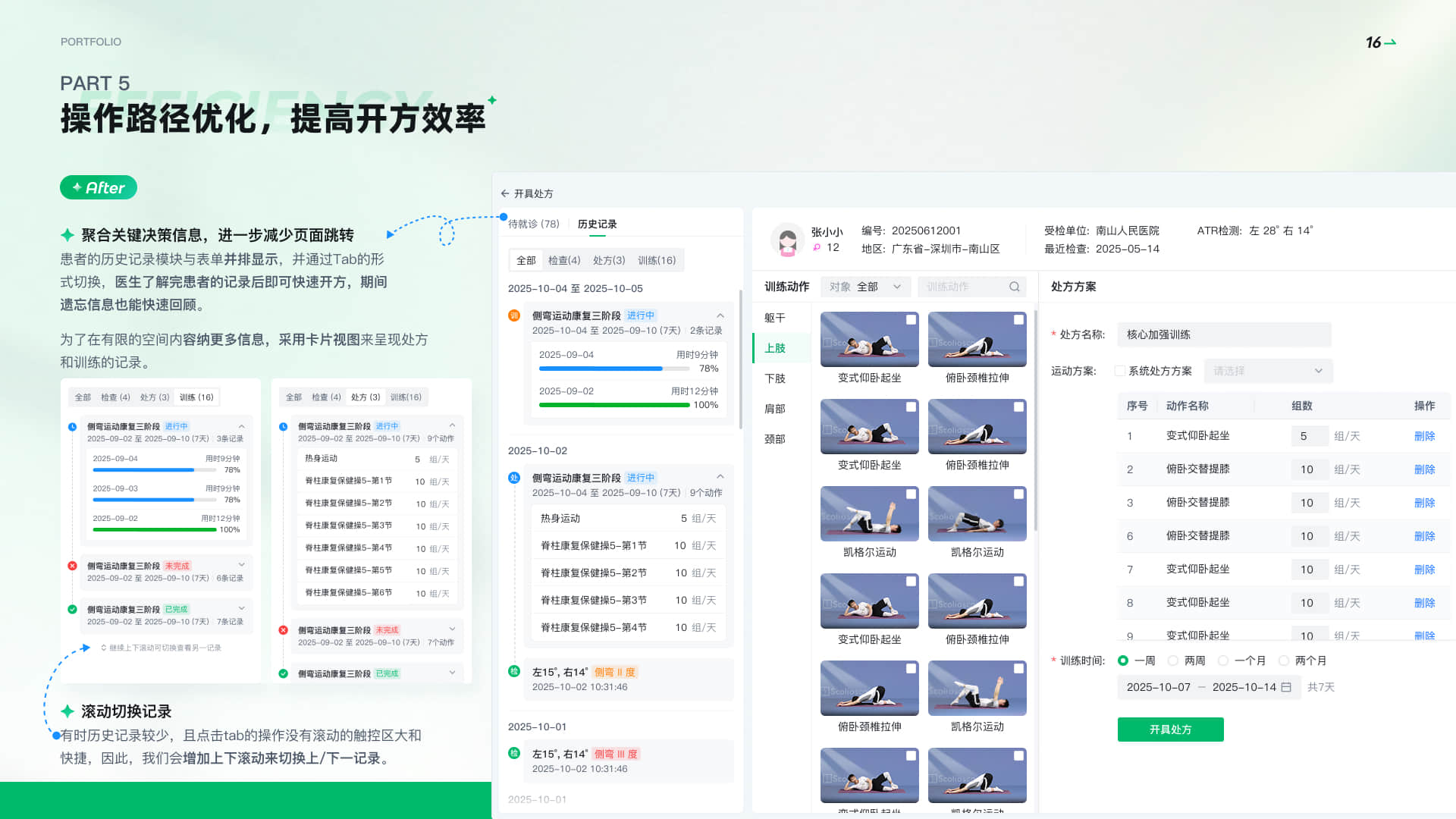This screenshot has height=819, width=1456.
Task: Click the green 开具处方 submit button
Action: [x=1170, y=730]
